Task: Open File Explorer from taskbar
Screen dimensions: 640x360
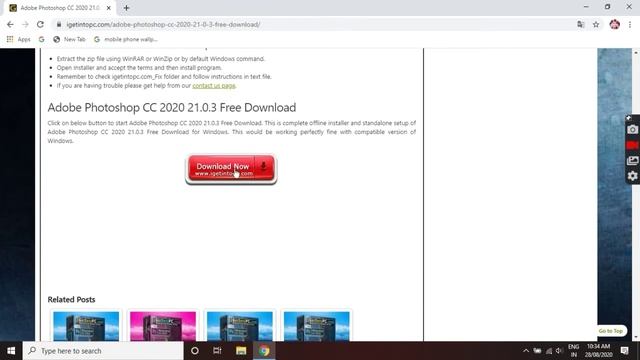Action: [241, 351]
